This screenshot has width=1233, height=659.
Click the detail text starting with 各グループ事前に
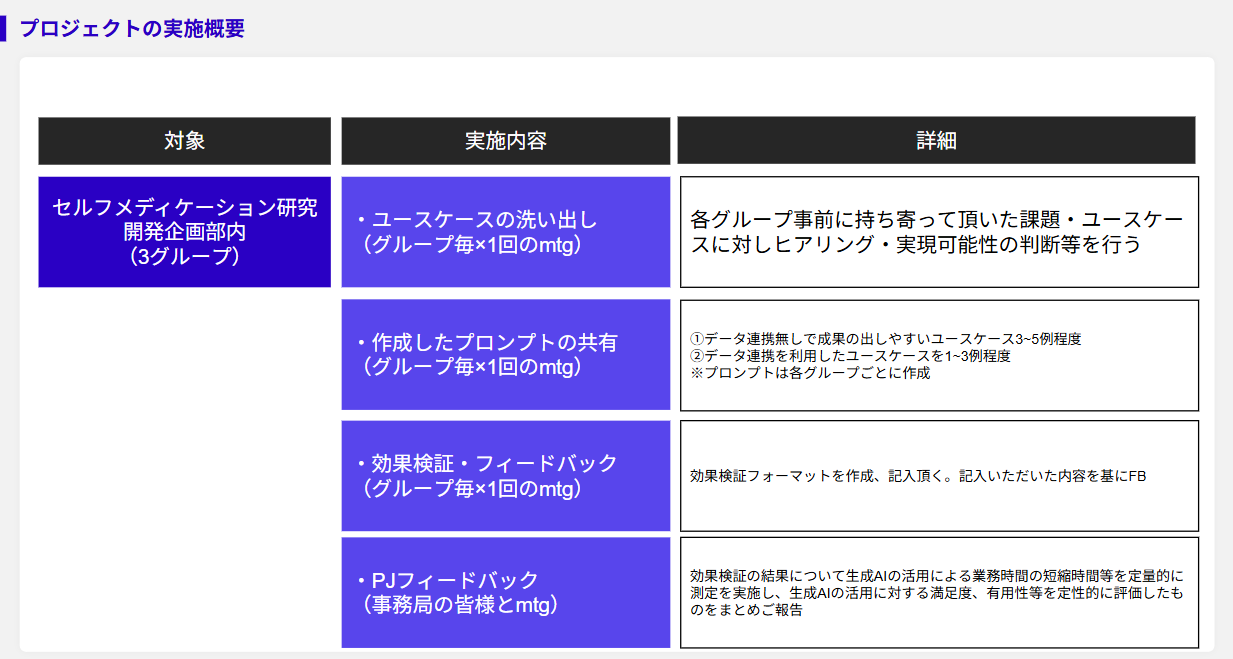point(937,232)
